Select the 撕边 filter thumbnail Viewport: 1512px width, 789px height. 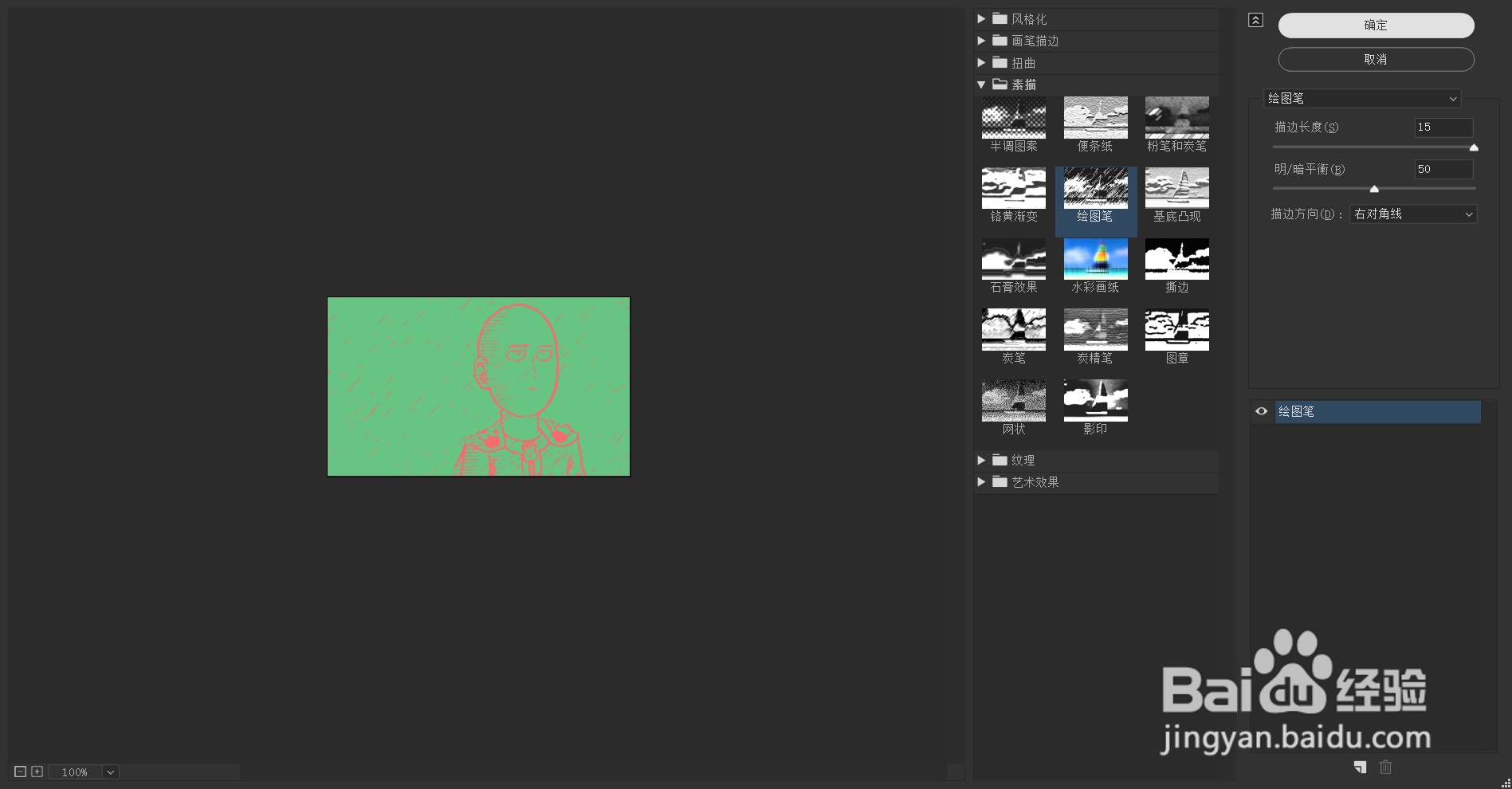[1176, 259]
